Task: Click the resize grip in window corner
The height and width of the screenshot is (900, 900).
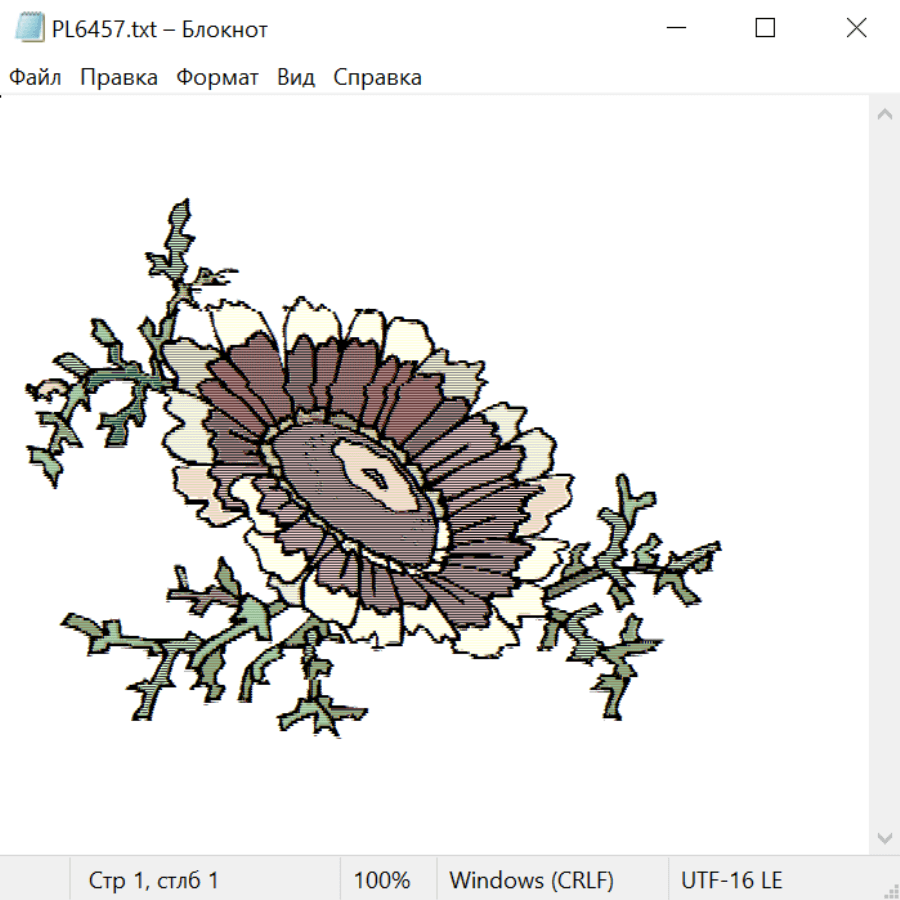Action: tap(889, 889)
